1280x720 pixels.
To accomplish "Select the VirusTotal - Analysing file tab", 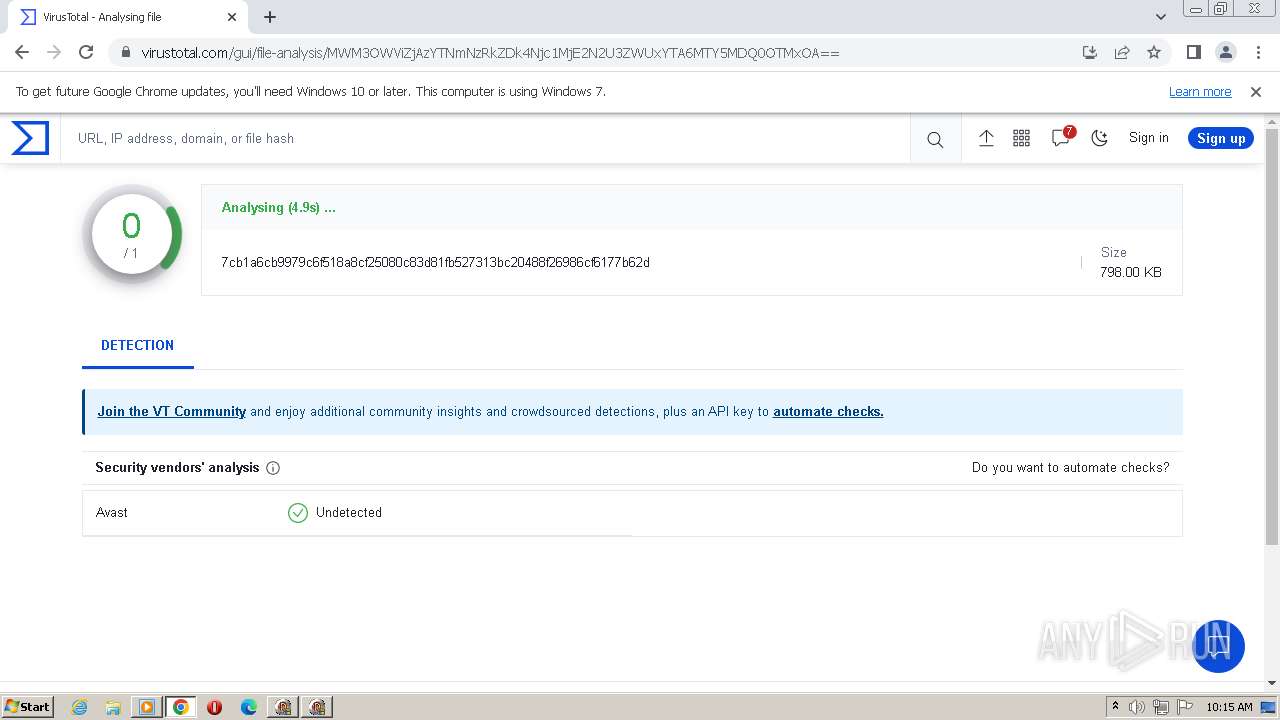I will point(126,17).
